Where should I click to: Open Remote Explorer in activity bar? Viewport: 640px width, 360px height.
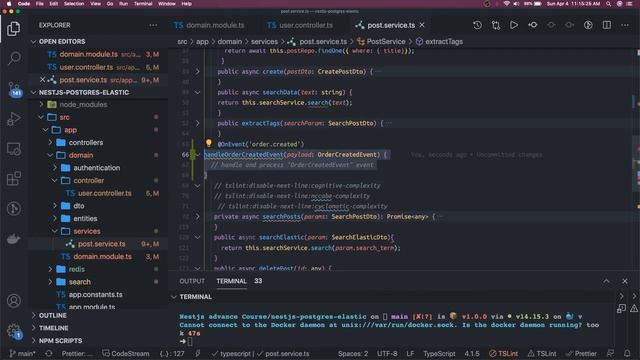click(13, 149)
